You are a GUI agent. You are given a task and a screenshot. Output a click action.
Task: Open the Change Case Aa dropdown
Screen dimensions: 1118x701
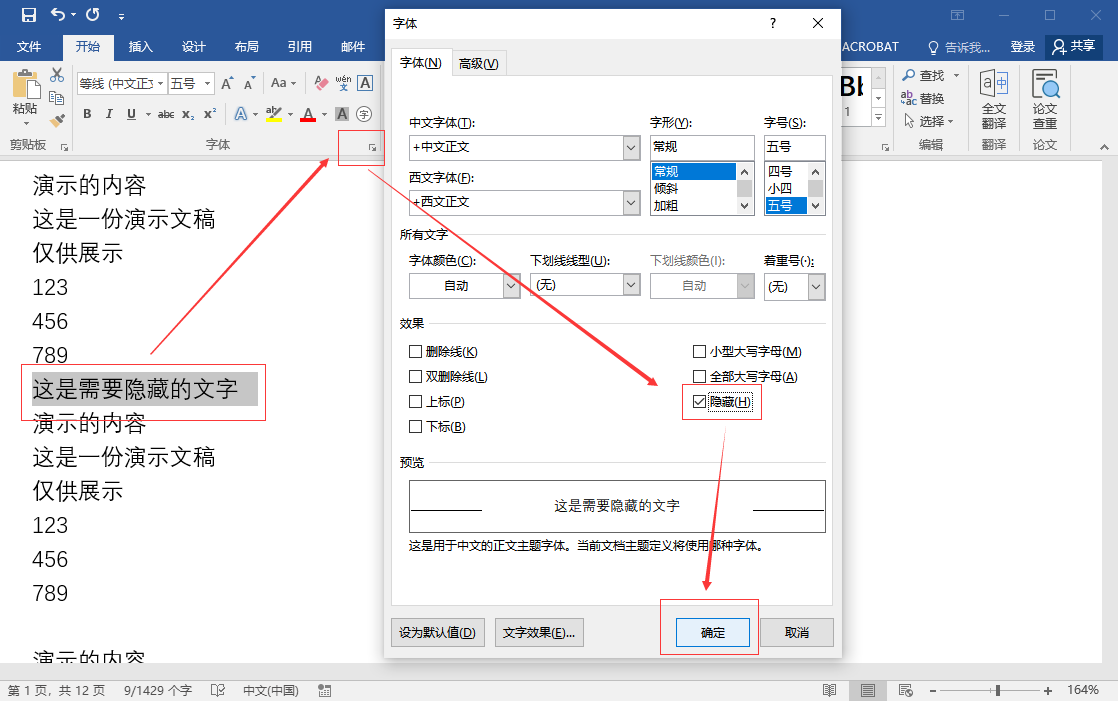(x=283, y=83)
